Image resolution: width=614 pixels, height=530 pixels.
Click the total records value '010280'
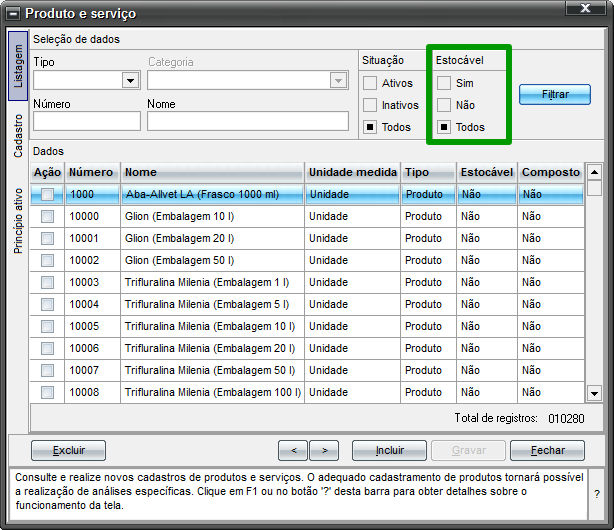566,419
